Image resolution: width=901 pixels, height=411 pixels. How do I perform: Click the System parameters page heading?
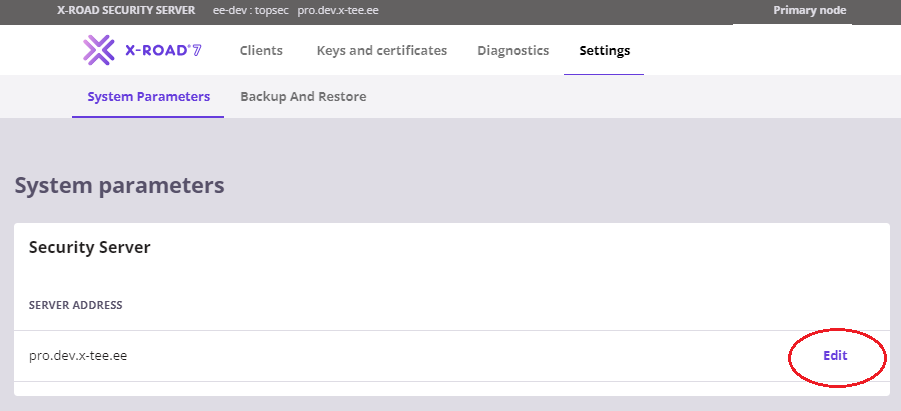click(119, 185)
